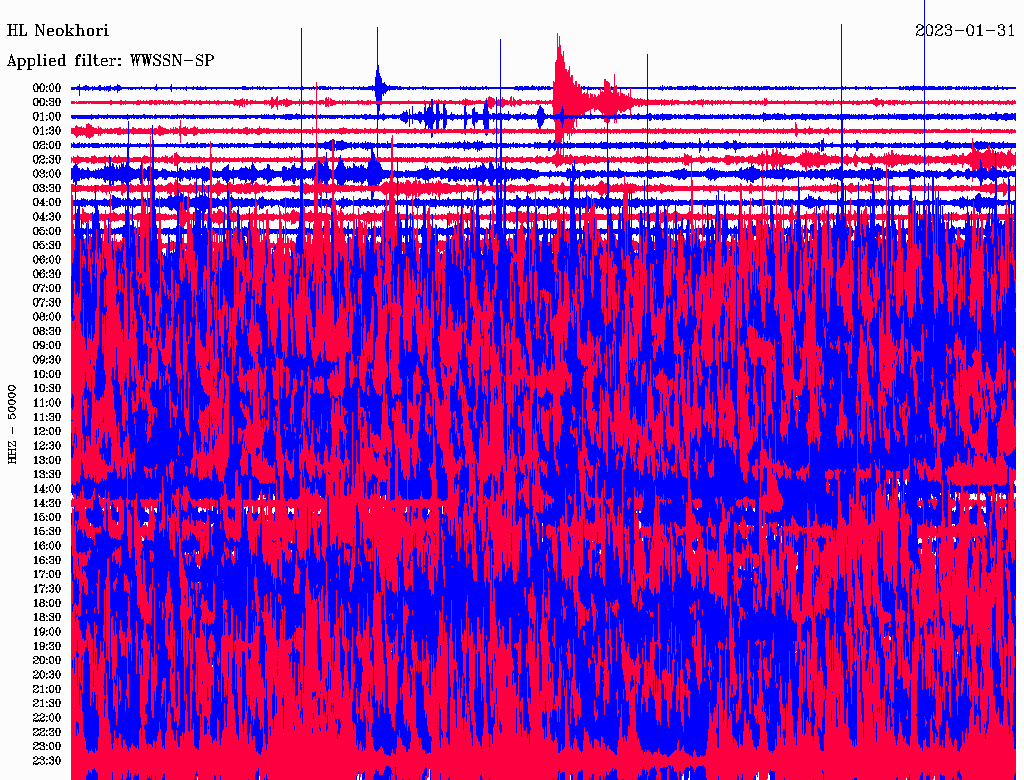Click the '16:30' time label

pos(47,561)
